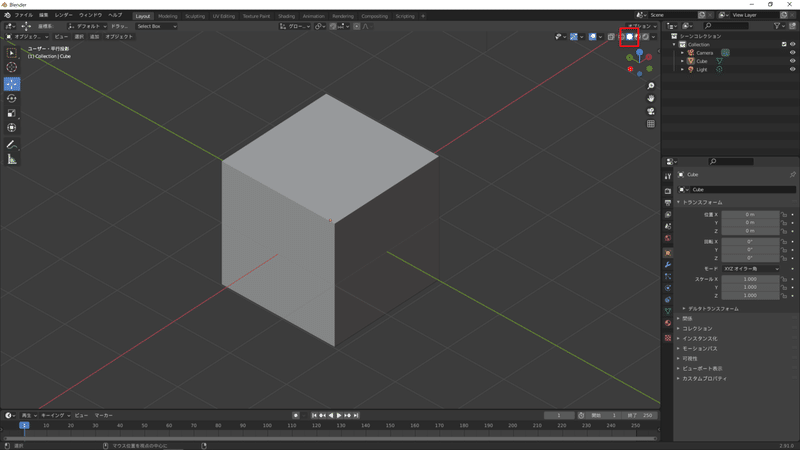This screenshot has width=800, height=450.
Task: Open the XYZ オイラー角 rotation mode dropdown
Action: point(751,269)
